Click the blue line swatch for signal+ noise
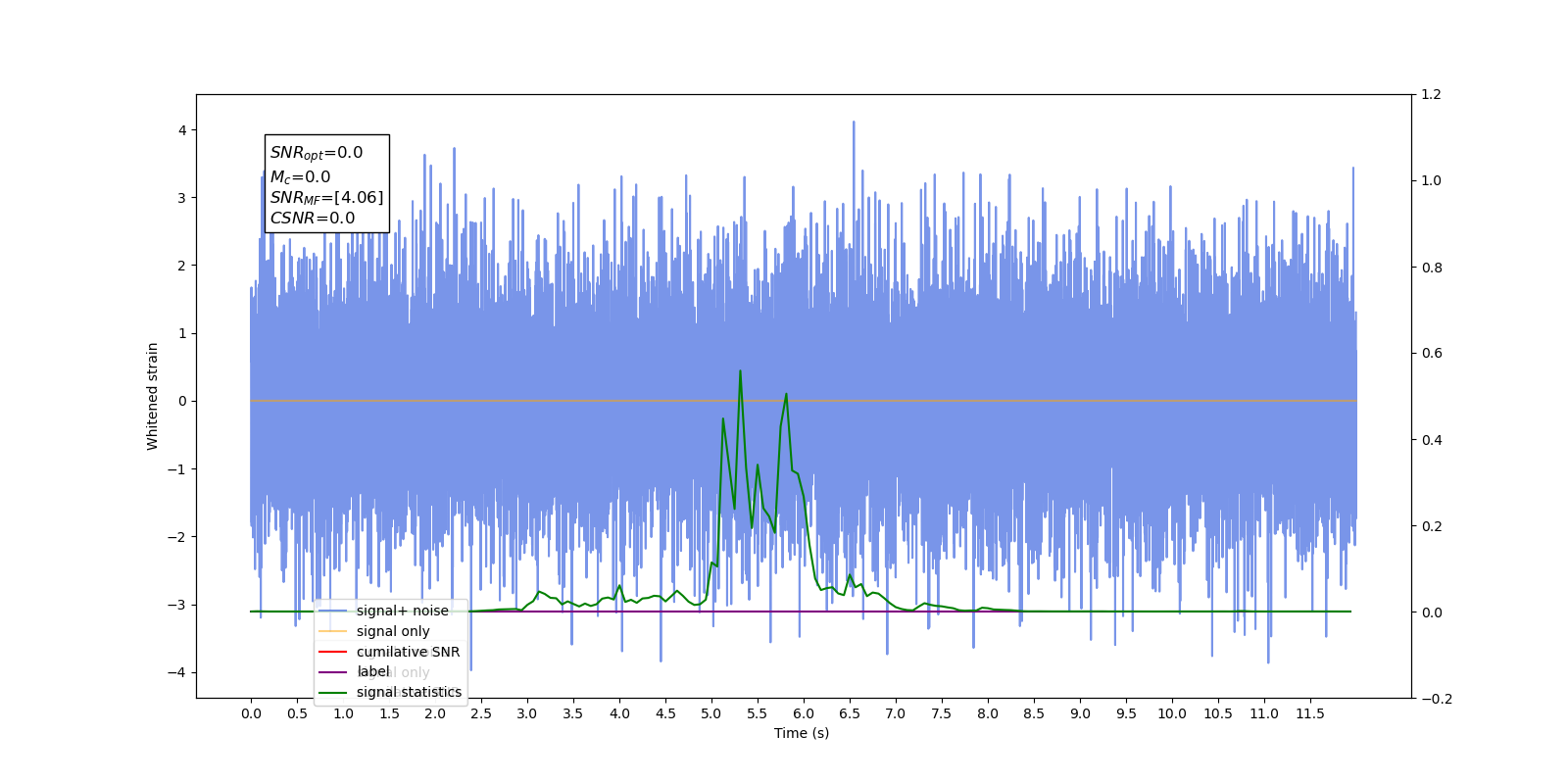Viewport: 1568px width, 784px height. tap(333, 611)
